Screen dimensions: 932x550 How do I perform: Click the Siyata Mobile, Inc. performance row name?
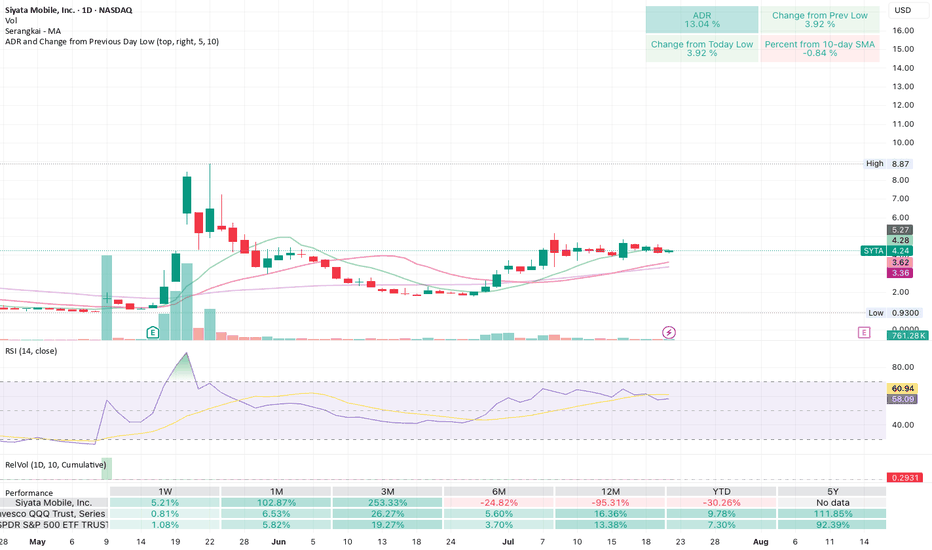(x=53, y=502)
